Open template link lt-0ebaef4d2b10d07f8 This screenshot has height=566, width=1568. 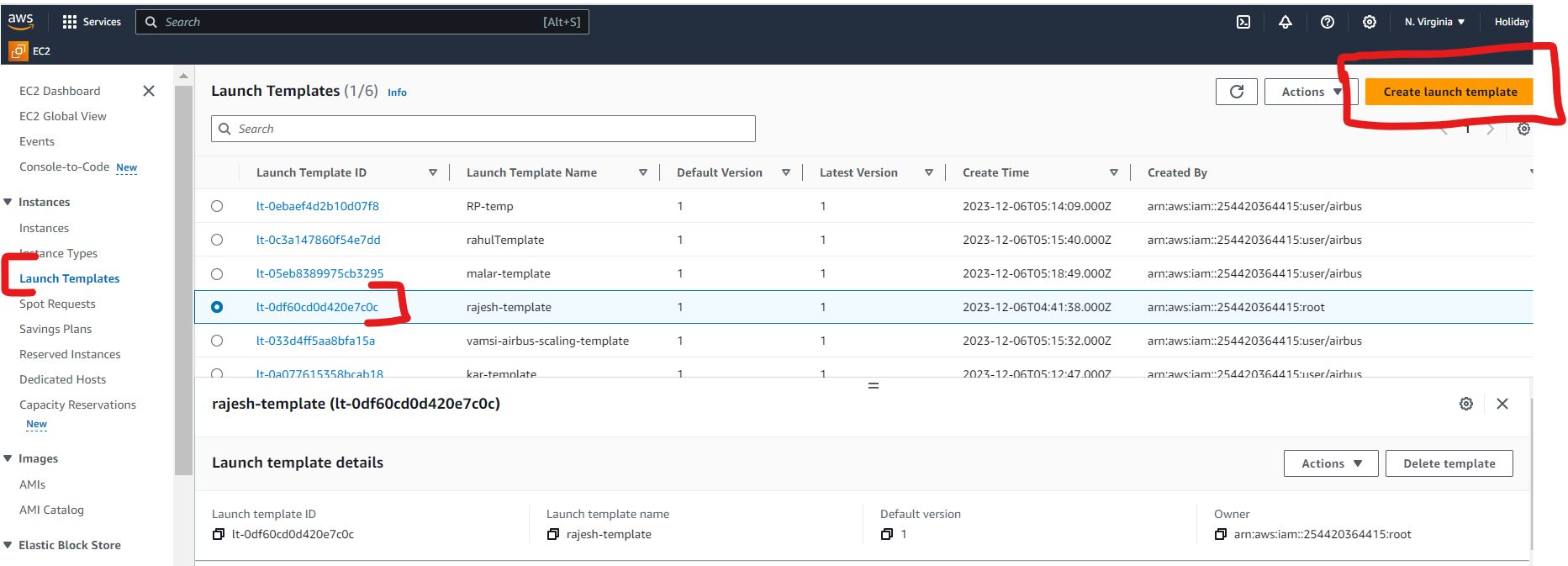(318, 206)
